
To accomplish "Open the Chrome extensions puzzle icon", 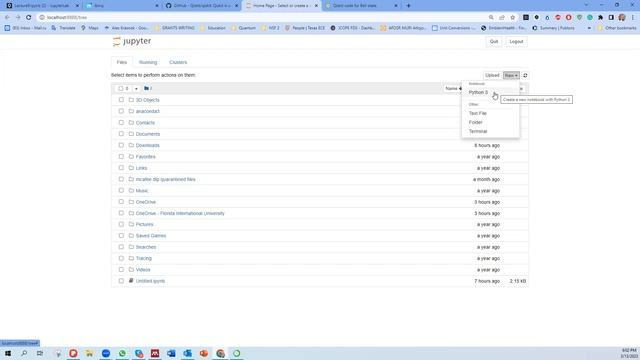I will tap(600, 18).
